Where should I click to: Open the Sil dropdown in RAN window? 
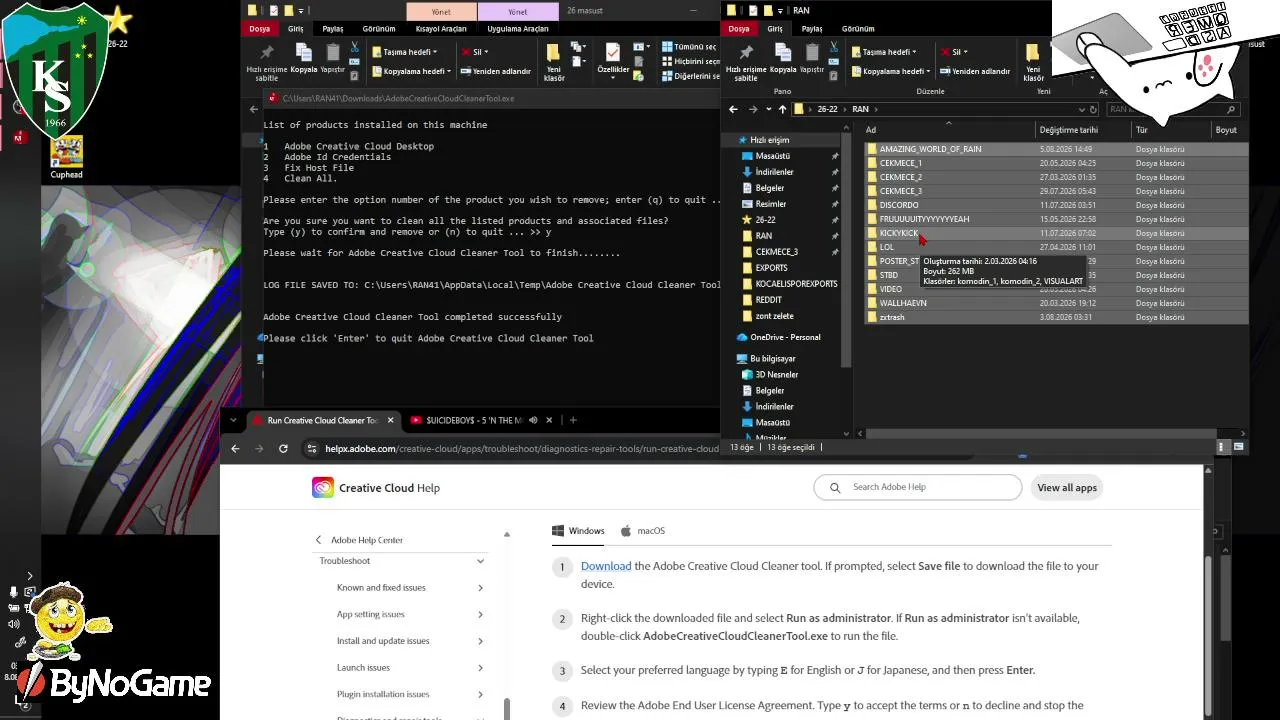[954, 52]
